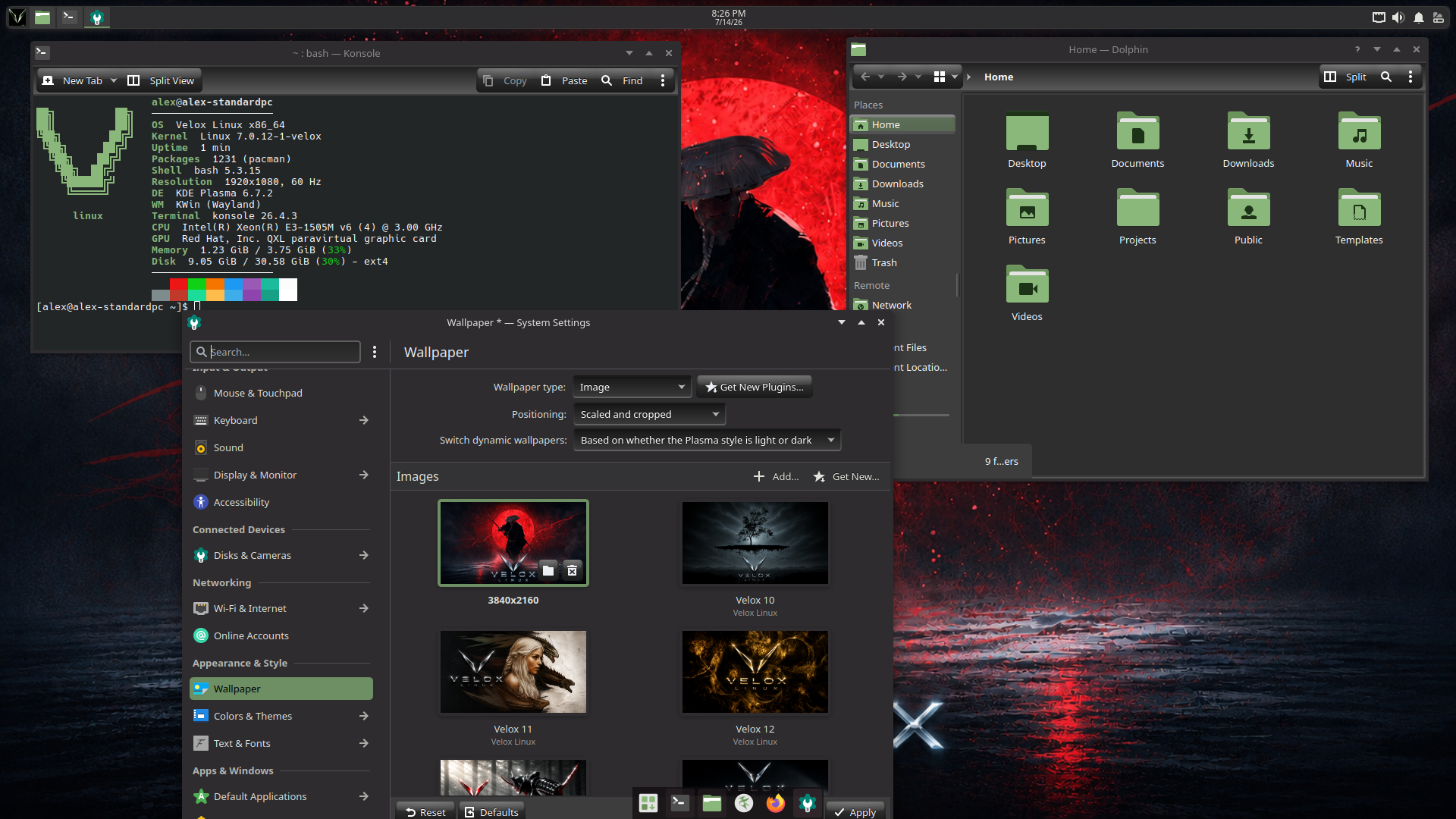Open Wi-Fi & Internet settings

(281, 608)
